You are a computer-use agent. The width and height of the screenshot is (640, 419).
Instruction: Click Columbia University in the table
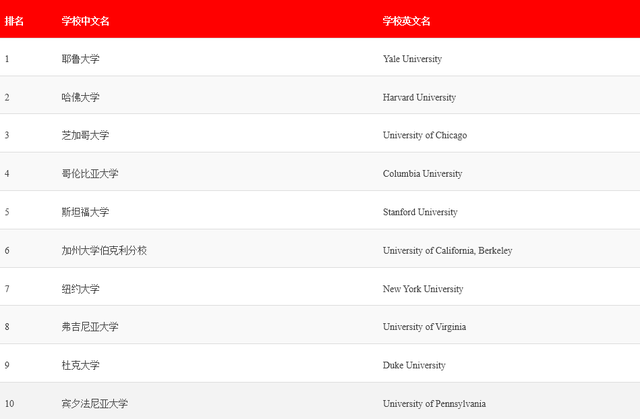[422, 173]
